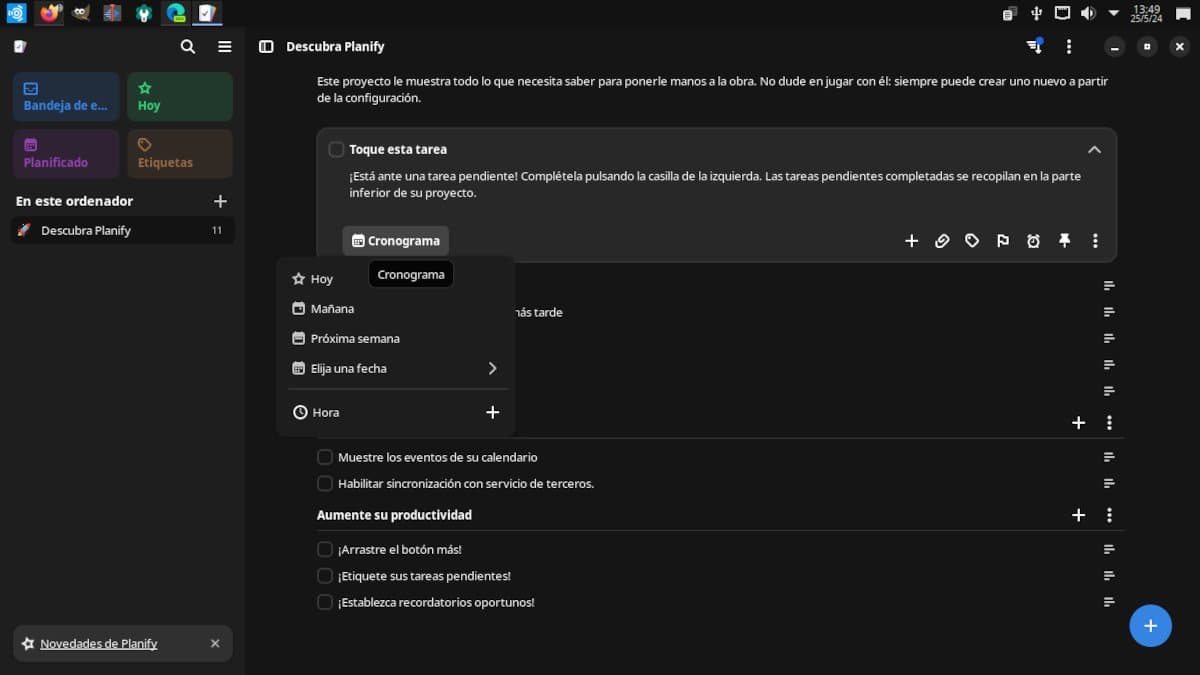Image resolution: width=1200 pixels, height=675 pixels.
Task: Click the blue floating add task button
Action: point(1150,626)
